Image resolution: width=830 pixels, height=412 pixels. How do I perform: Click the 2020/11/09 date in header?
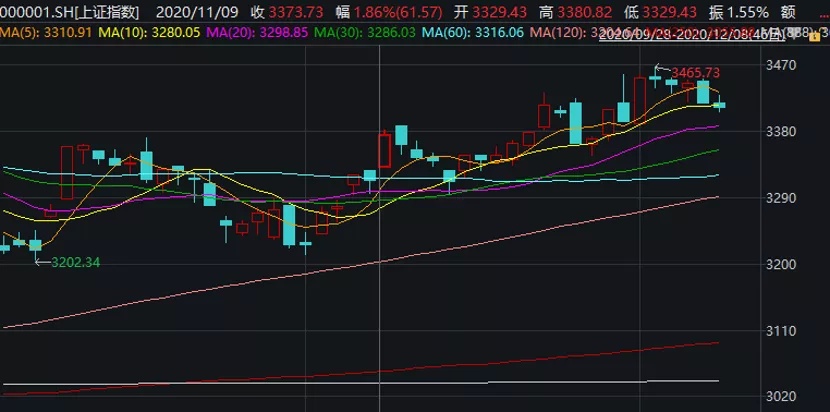(x=197, y=12)
